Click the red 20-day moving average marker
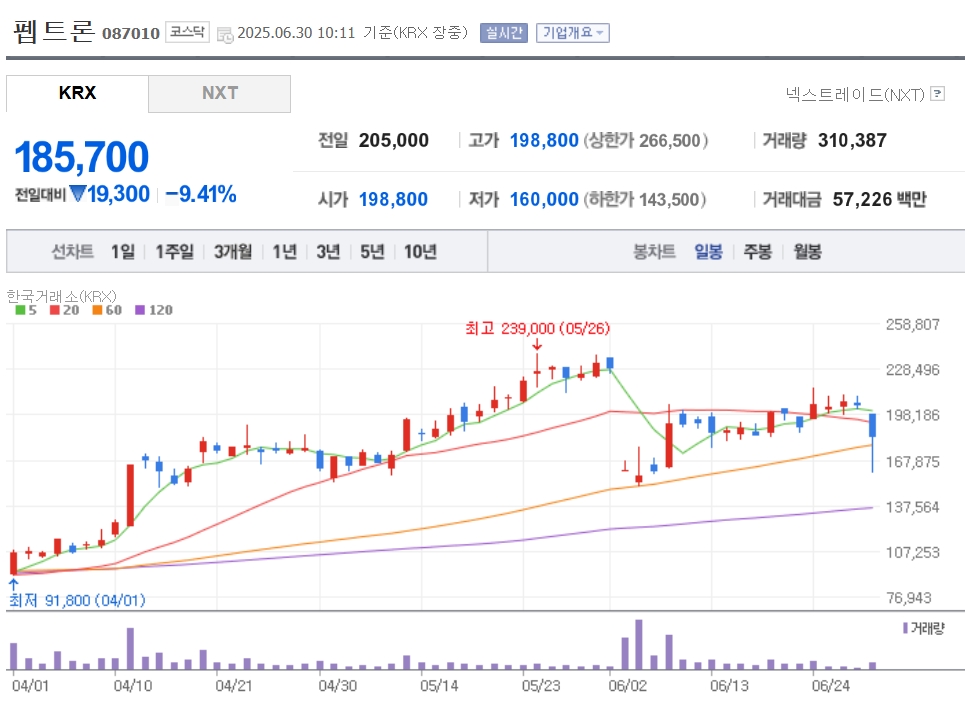 click(x=55, y=310)
